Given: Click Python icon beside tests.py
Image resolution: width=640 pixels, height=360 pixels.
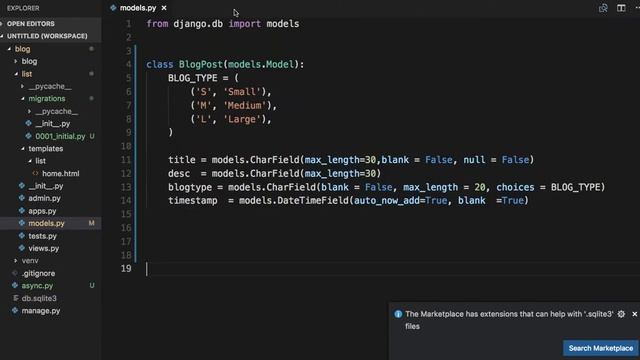Looking at the screenshot, I should (22, 236).
